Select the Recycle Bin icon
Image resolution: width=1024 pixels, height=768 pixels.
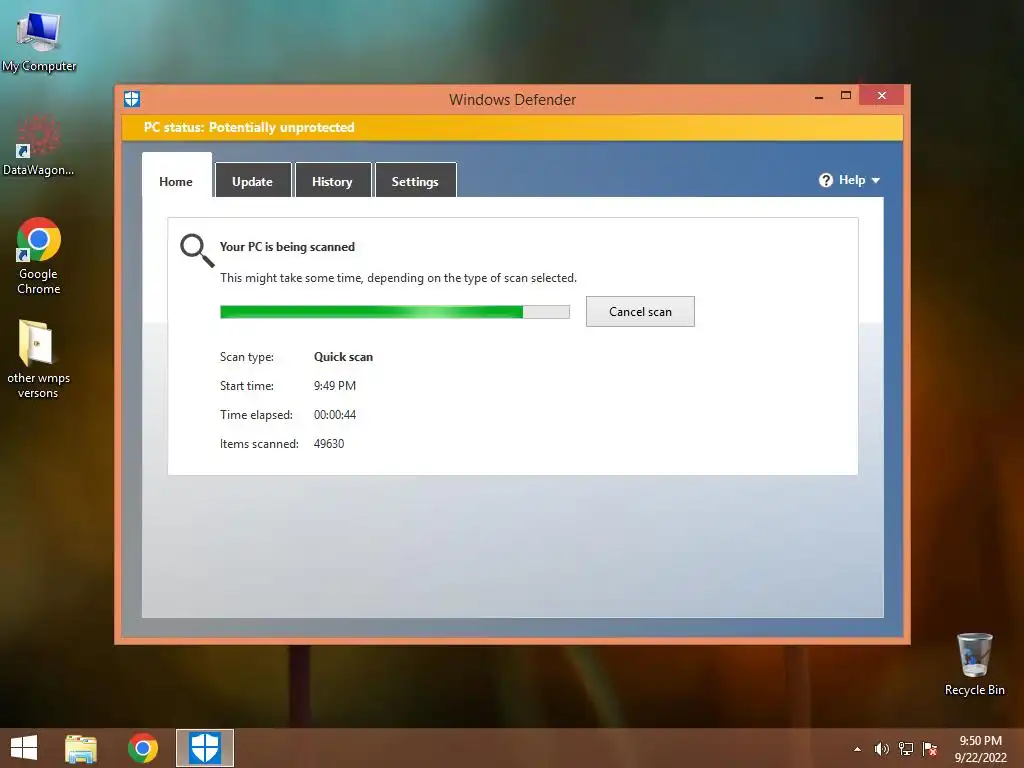point(974,664)
